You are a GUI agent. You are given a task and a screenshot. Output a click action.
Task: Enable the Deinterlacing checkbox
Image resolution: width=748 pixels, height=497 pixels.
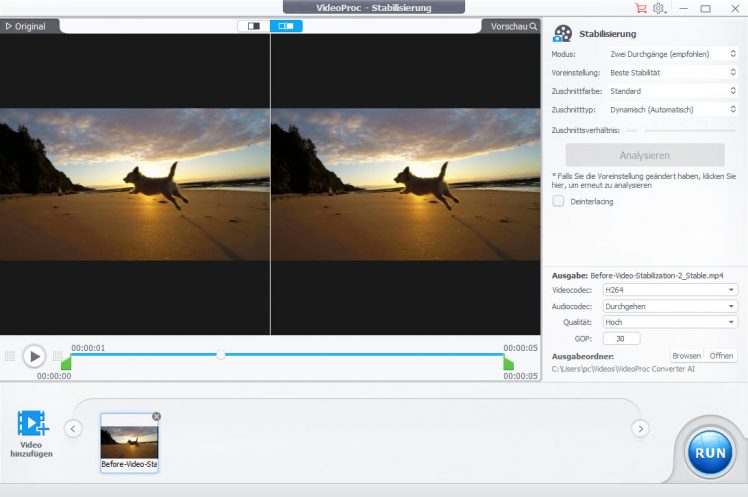558,201
